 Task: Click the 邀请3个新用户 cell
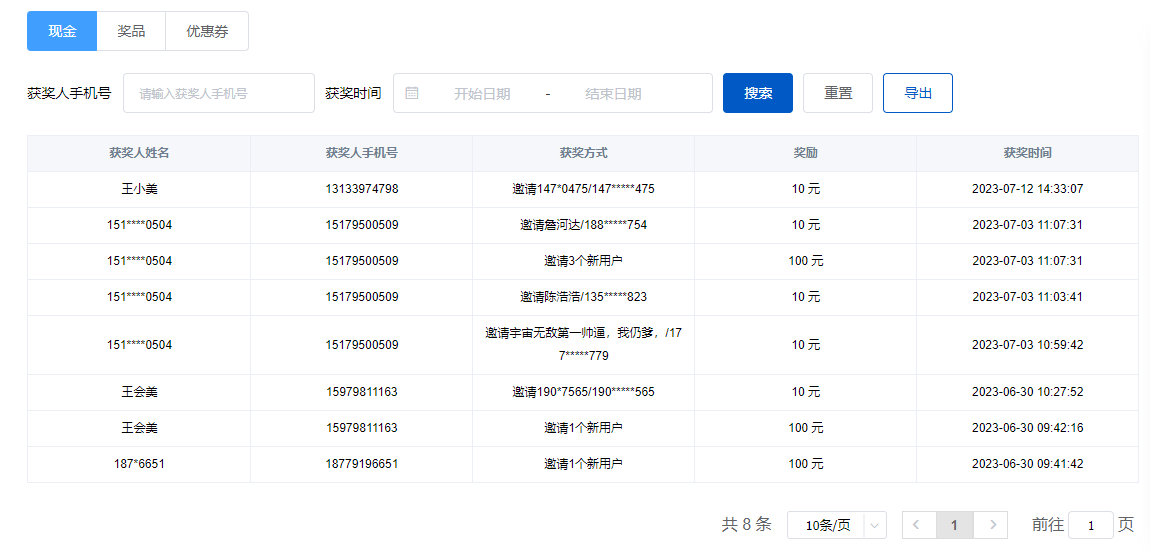pyautogui.click(x=583, y=261)
